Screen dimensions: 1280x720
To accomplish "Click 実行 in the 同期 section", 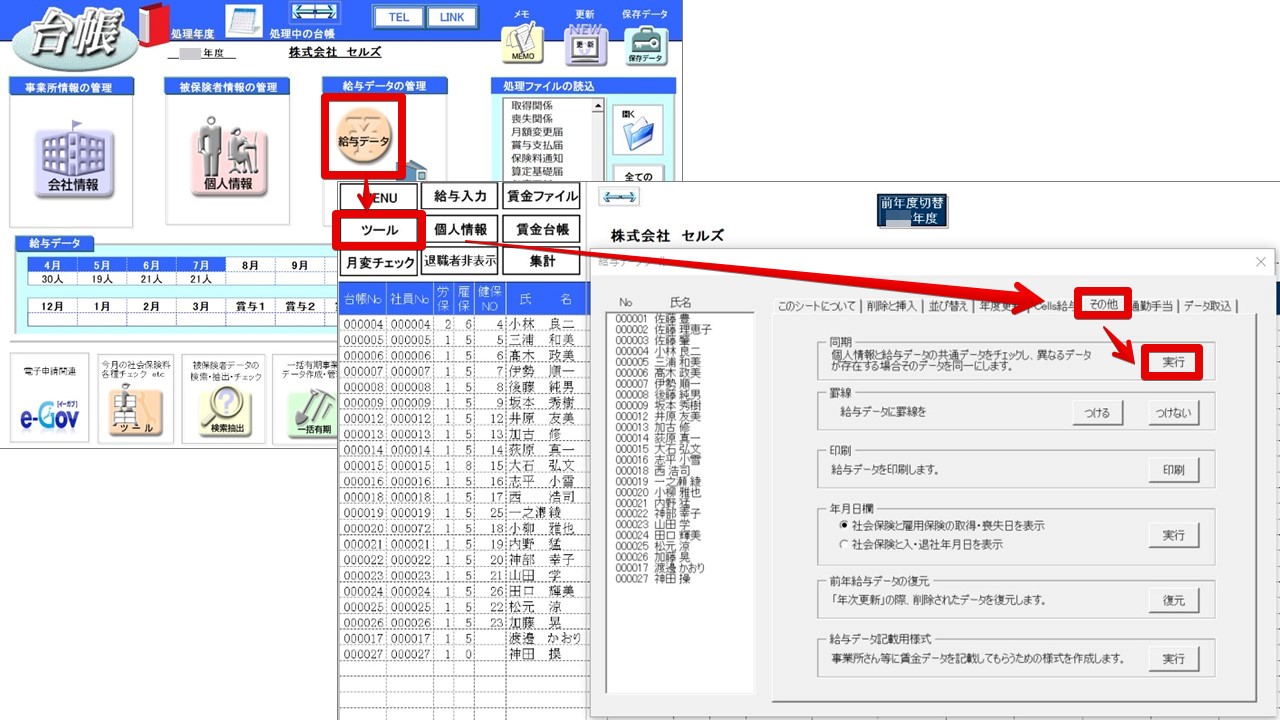I will pos(1173,362).
